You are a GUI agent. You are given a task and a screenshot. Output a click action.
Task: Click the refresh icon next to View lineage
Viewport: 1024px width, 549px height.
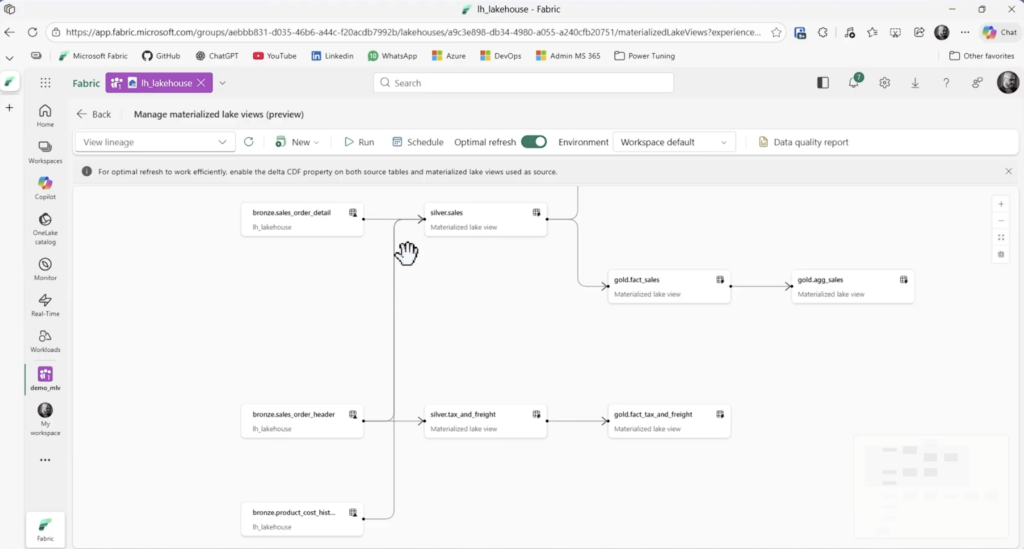(249, 142)
